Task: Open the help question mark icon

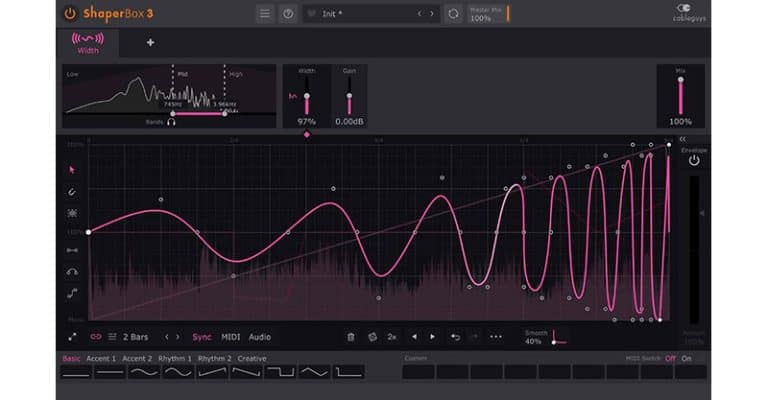Action: 288,14
